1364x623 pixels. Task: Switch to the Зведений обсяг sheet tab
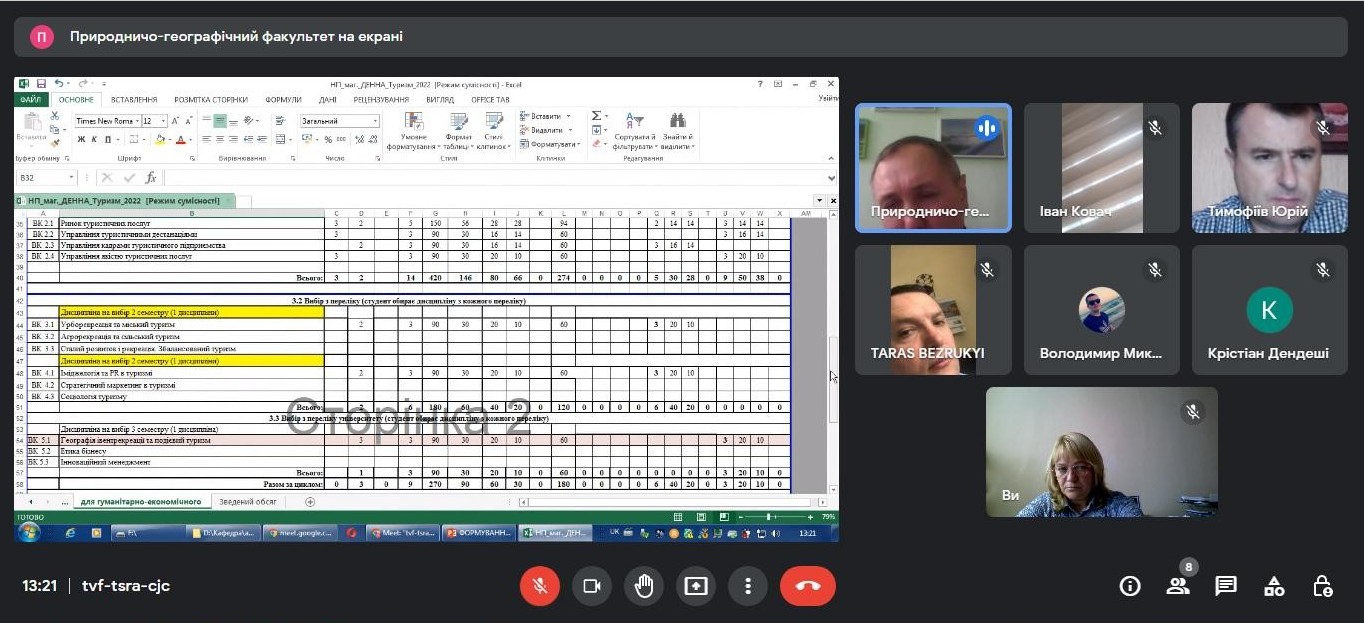point(249,502)
